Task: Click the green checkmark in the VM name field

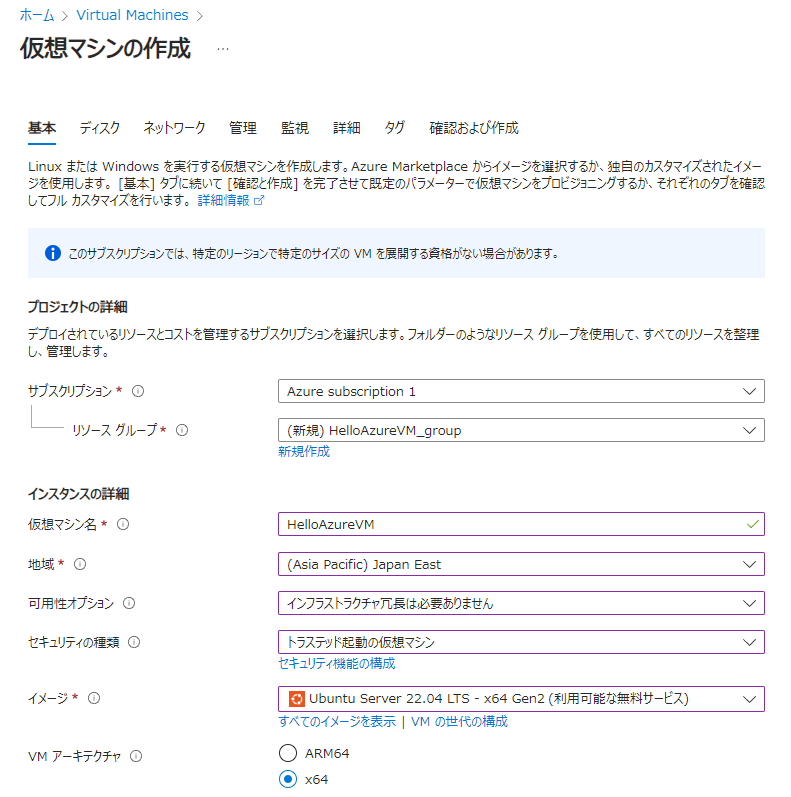Action: [x=752, y=524]
